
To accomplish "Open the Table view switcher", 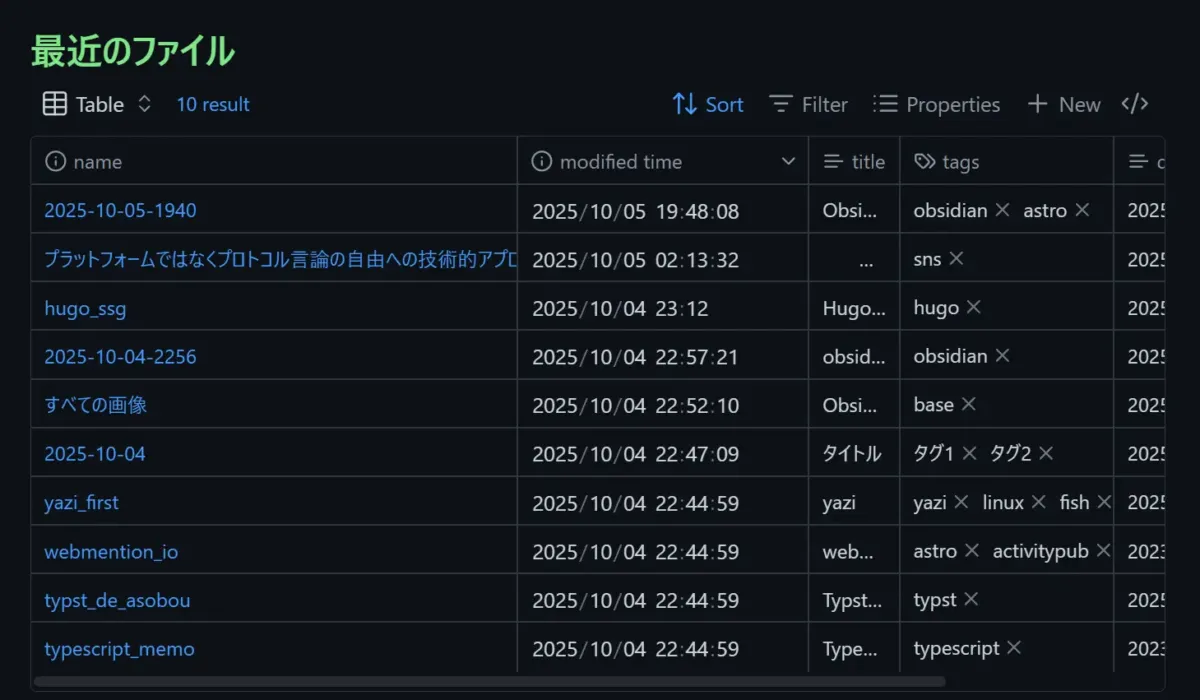I will tap(97, 104).
